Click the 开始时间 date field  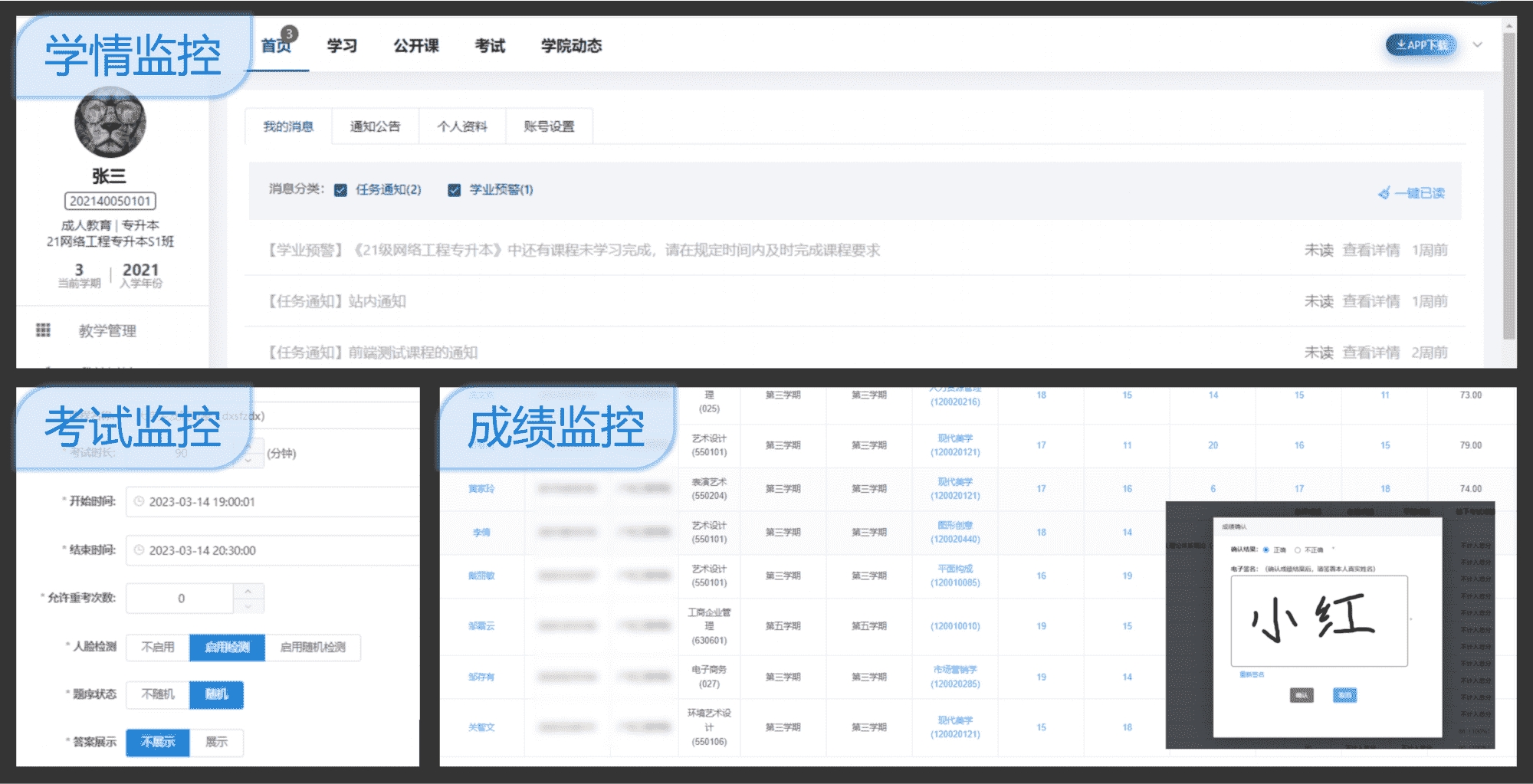272,501
